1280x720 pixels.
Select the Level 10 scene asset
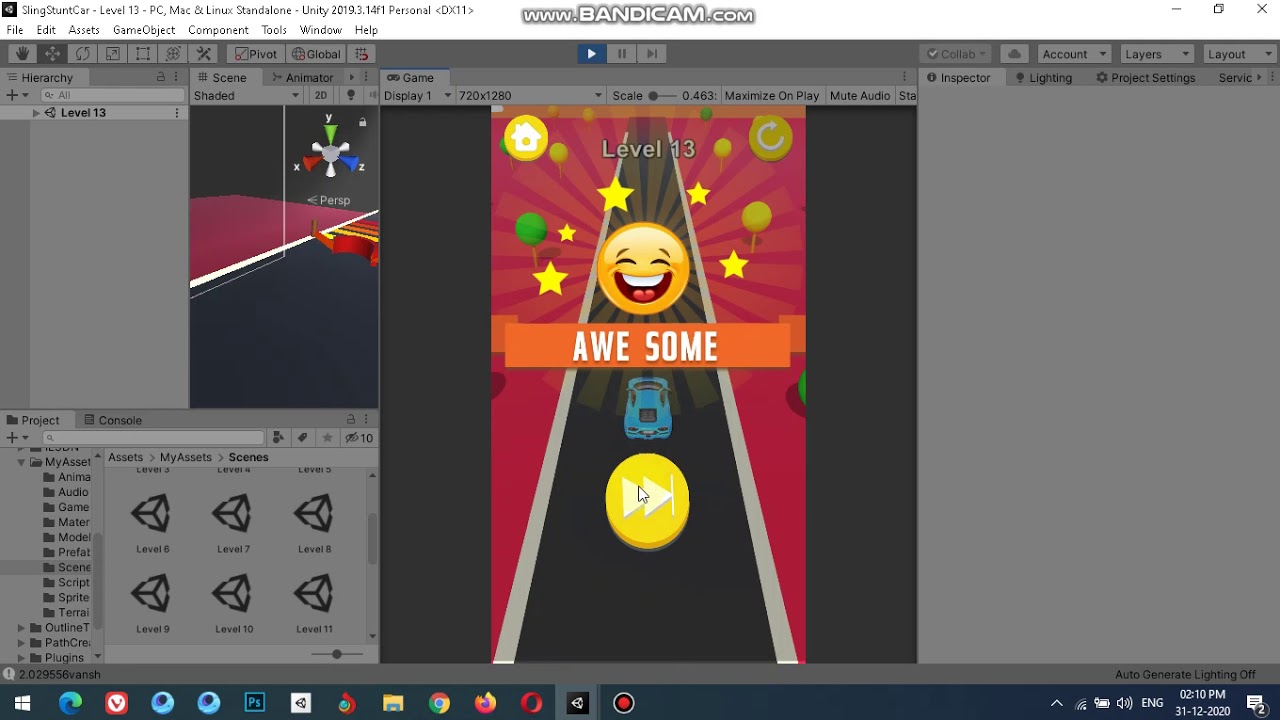pyautogui.click(x=234, y=604)
